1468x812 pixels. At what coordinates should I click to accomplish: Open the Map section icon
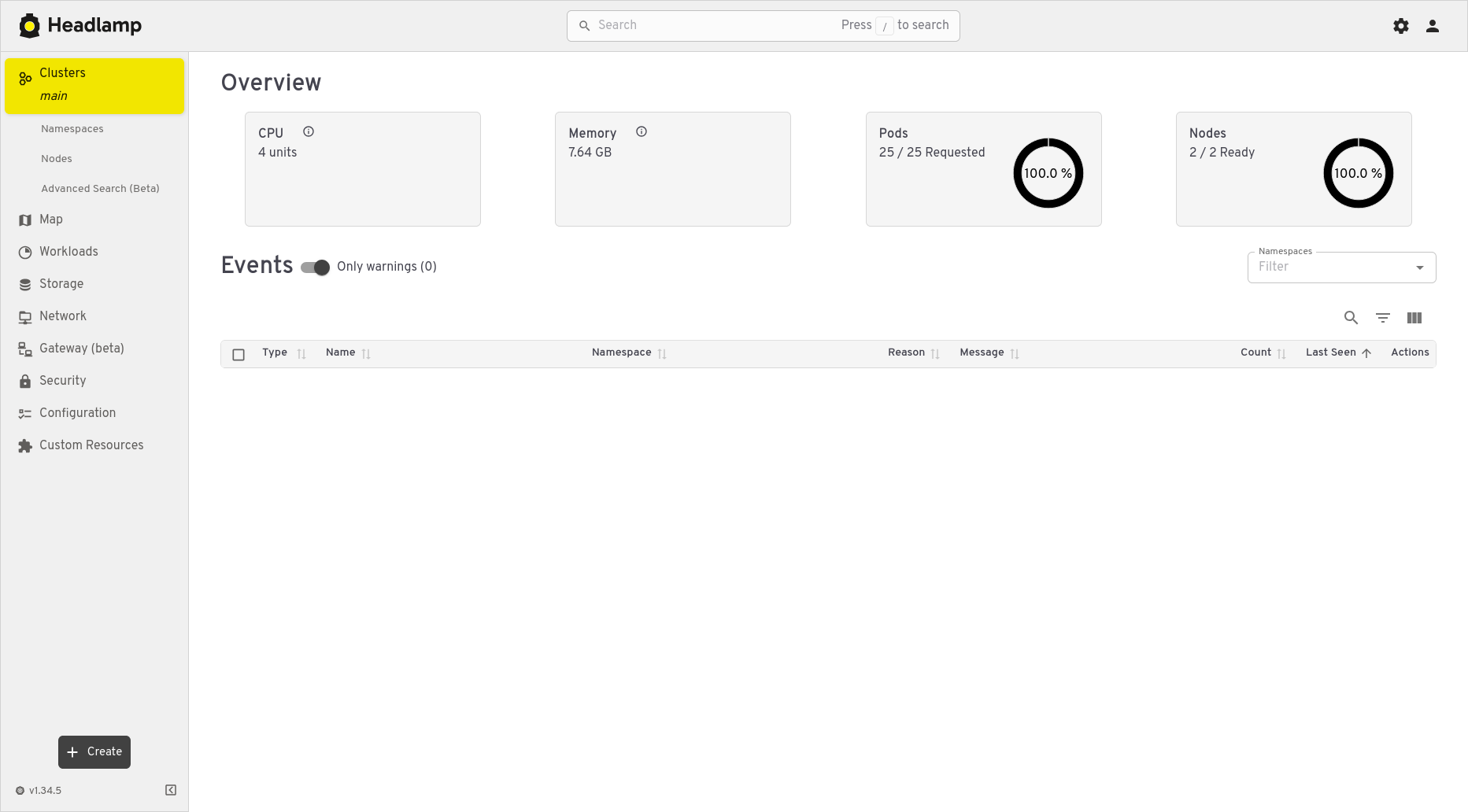tap(24, 220)
